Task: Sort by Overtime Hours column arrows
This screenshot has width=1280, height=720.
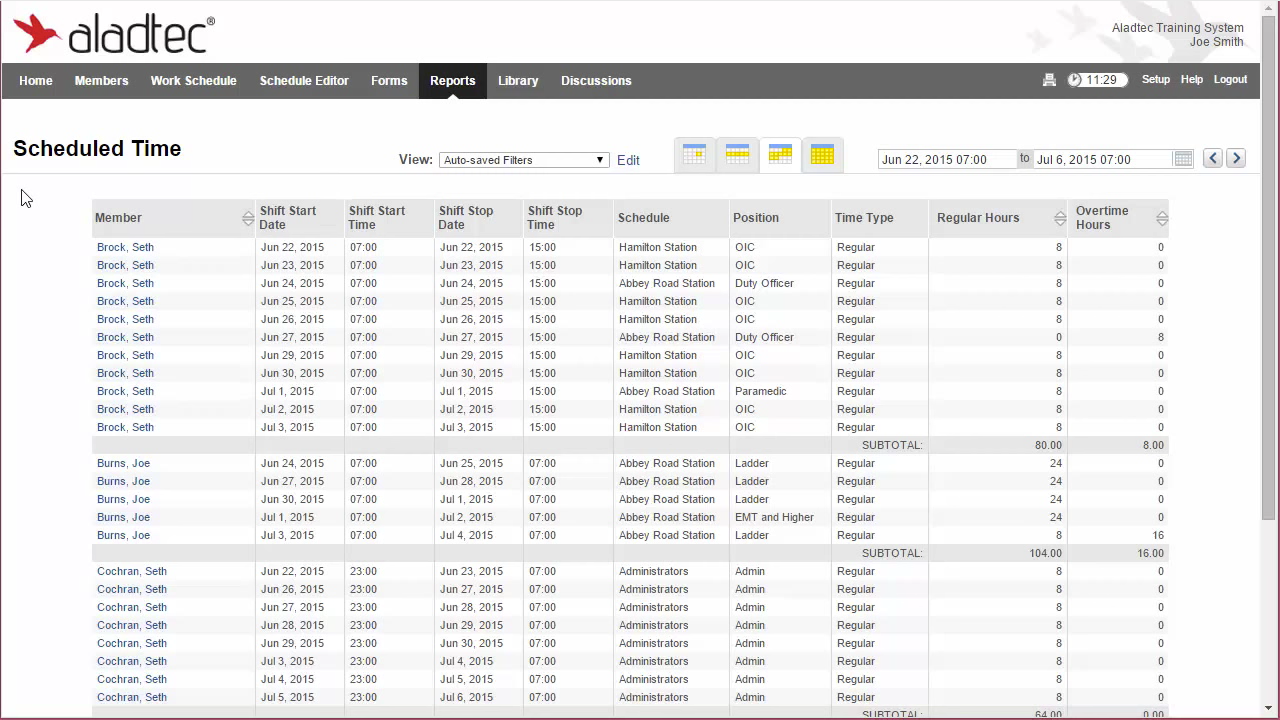Action: 1162,218
